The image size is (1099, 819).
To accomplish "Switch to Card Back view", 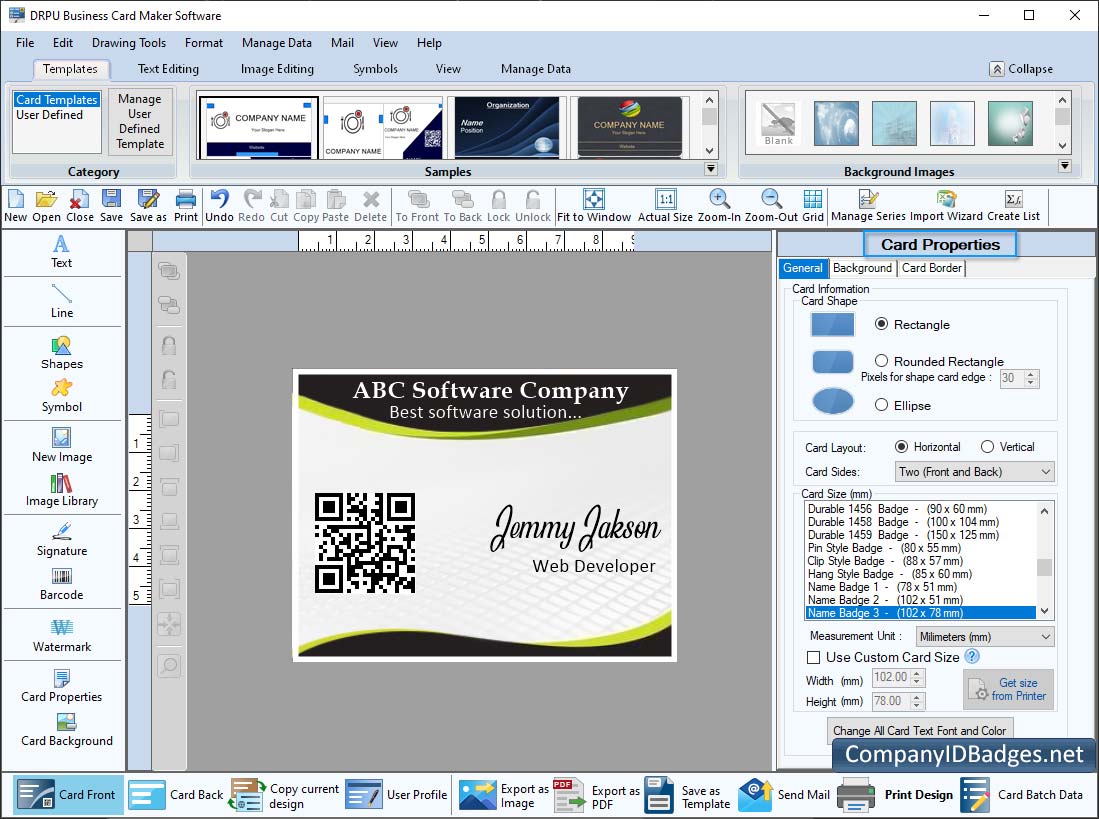I will pos(175,794).
